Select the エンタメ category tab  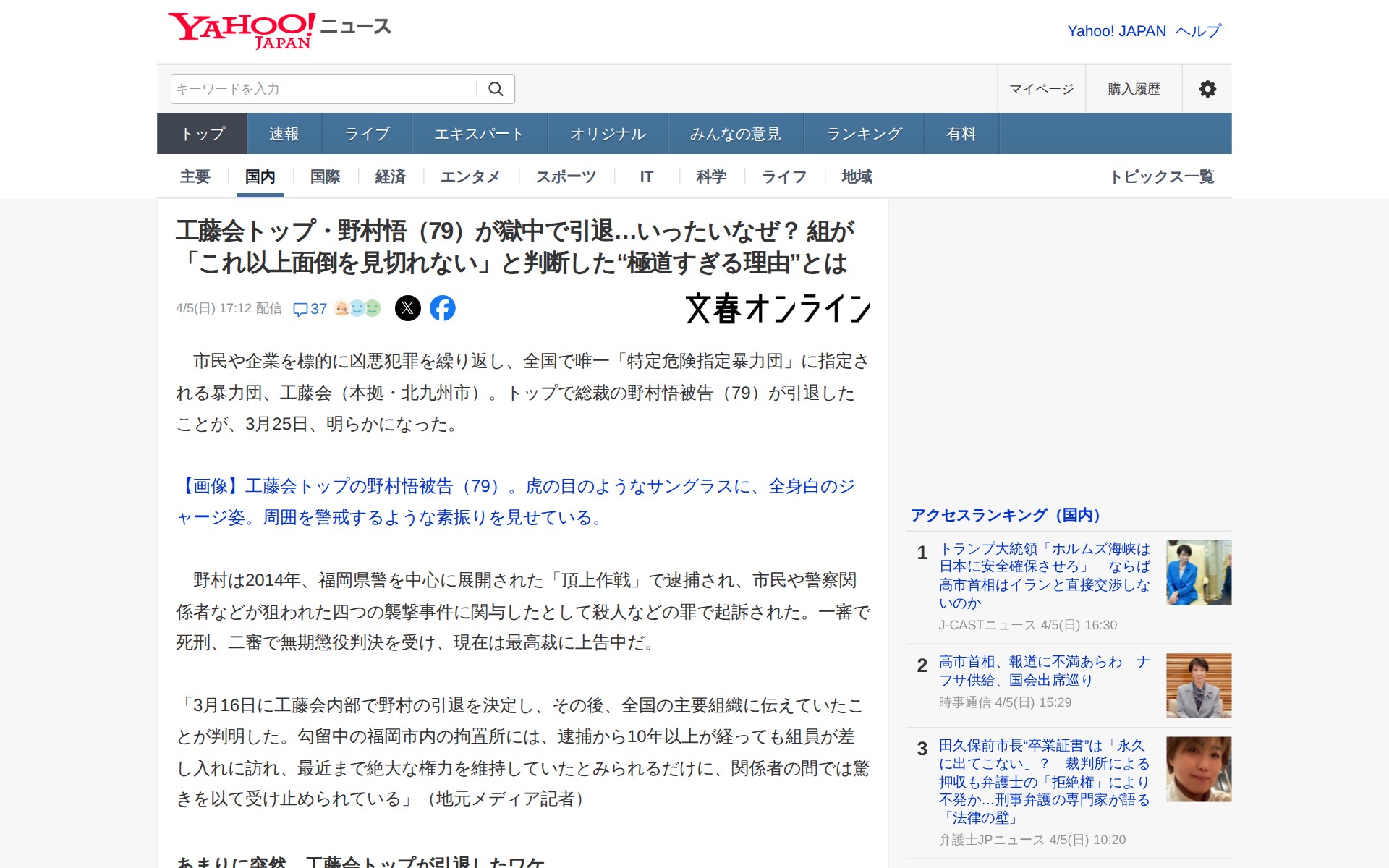click(470, 176)
